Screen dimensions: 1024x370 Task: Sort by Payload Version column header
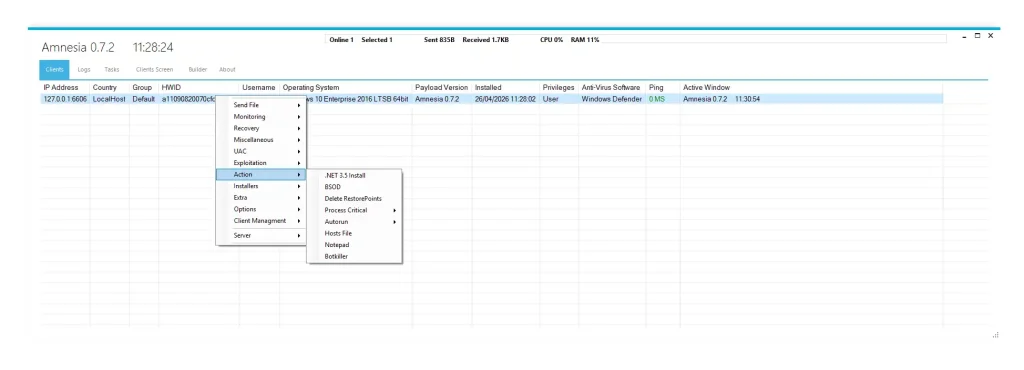click(x=442, y=87)
